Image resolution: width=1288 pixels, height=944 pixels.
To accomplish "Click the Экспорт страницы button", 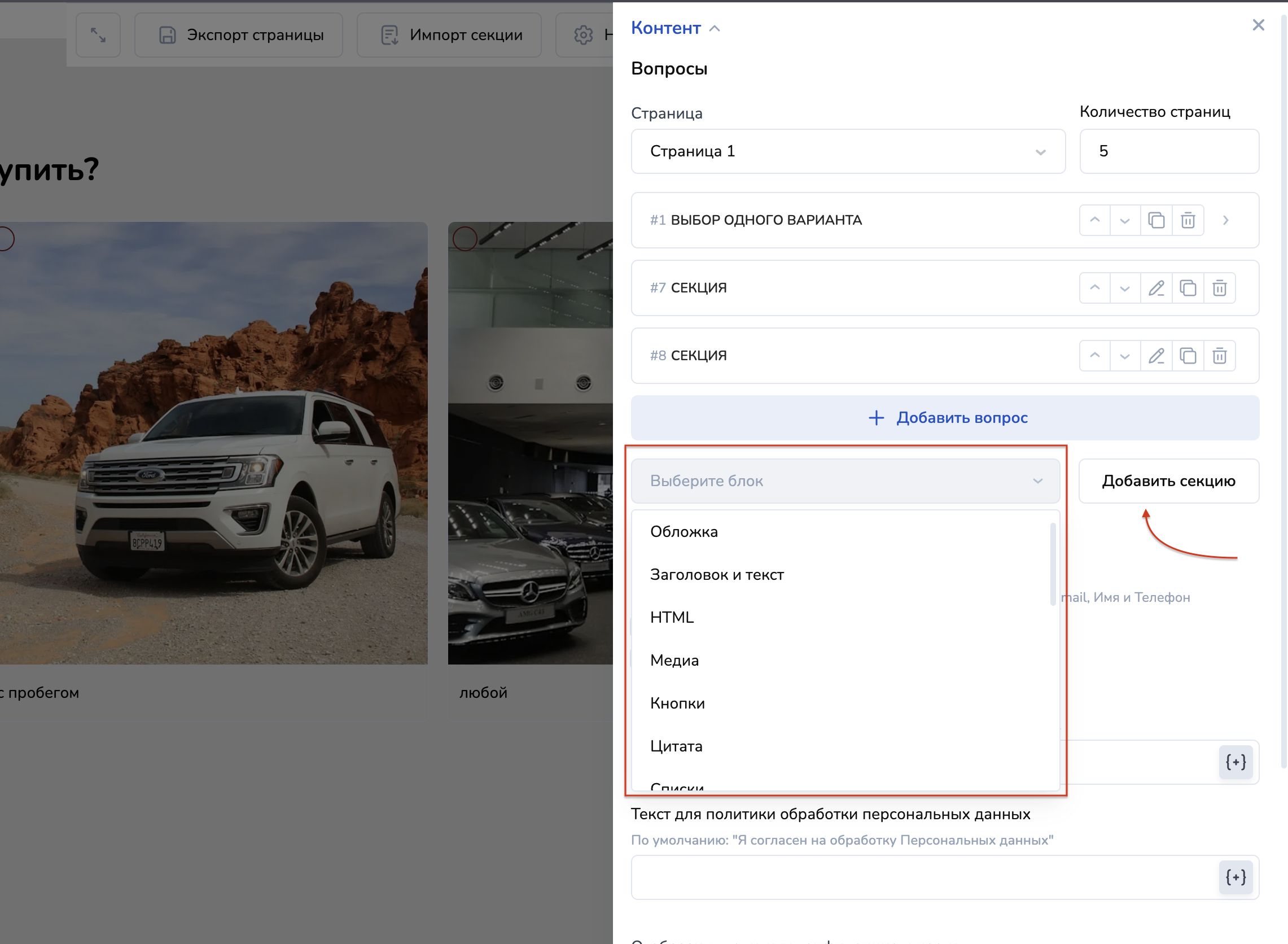I will coord(239,36).
